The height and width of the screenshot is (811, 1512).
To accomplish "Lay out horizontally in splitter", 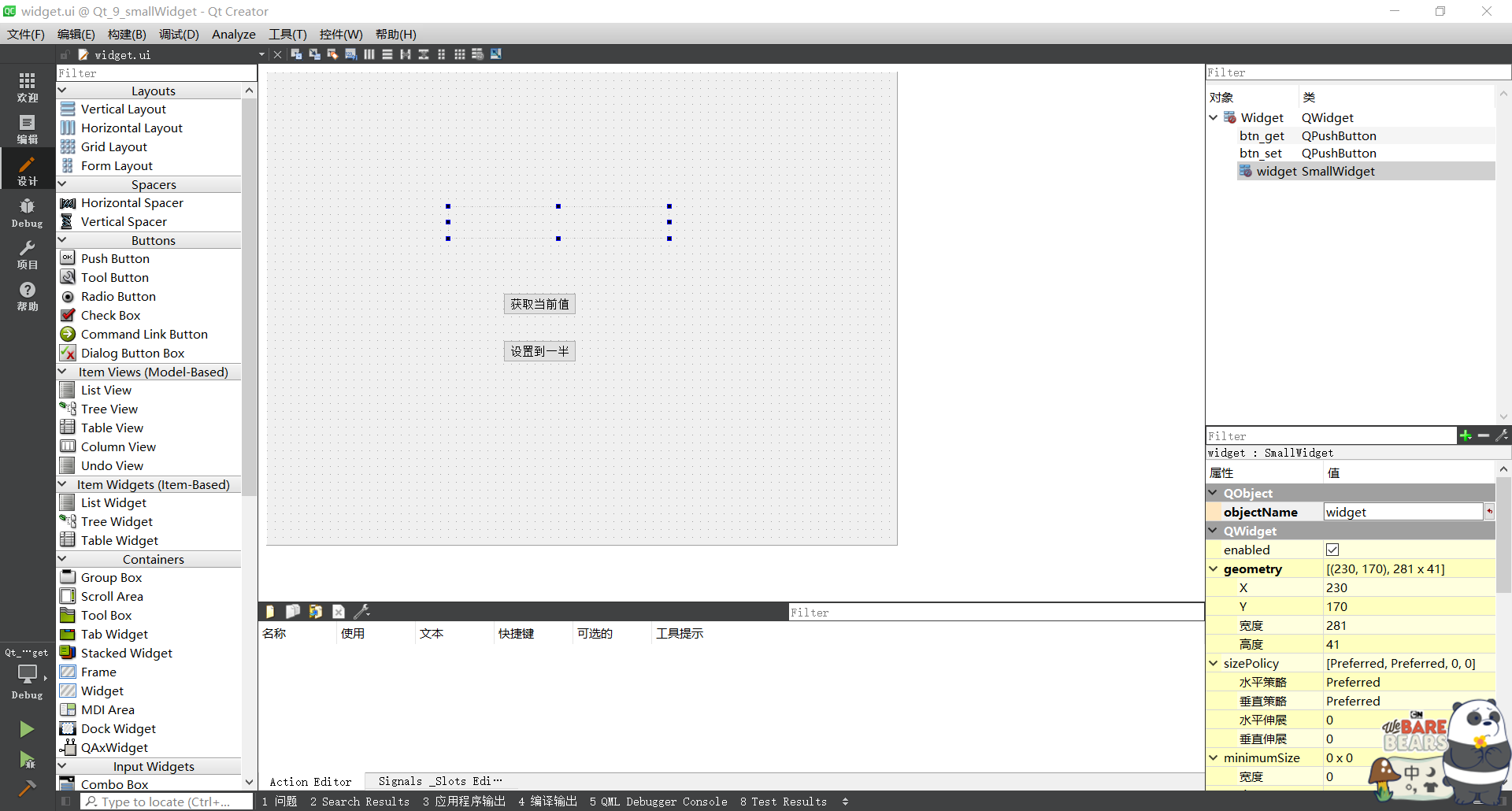I will point(405,54).
